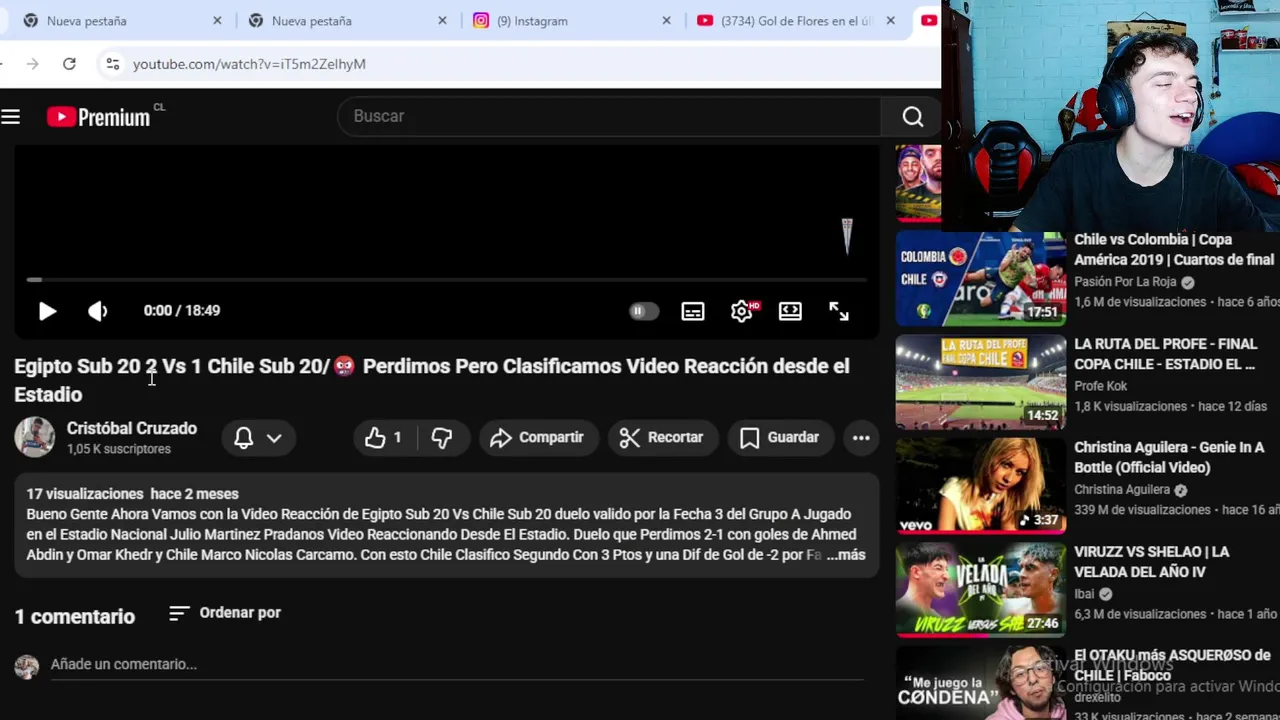Open Cristóbal Cruzado channel avatar

[34, 437]
